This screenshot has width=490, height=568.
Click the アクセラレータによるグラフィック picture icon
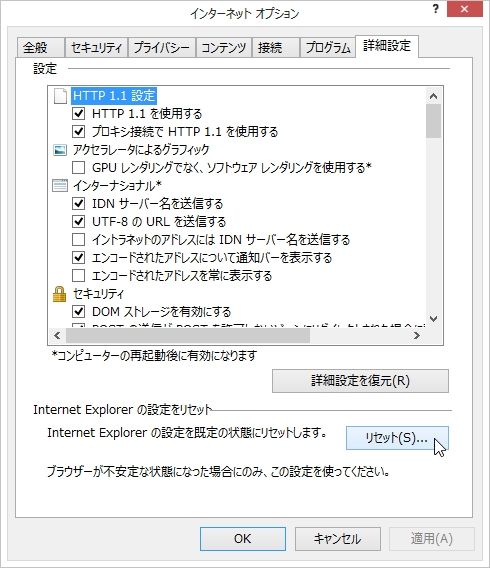pyautogui.click(x=60, y=150)
